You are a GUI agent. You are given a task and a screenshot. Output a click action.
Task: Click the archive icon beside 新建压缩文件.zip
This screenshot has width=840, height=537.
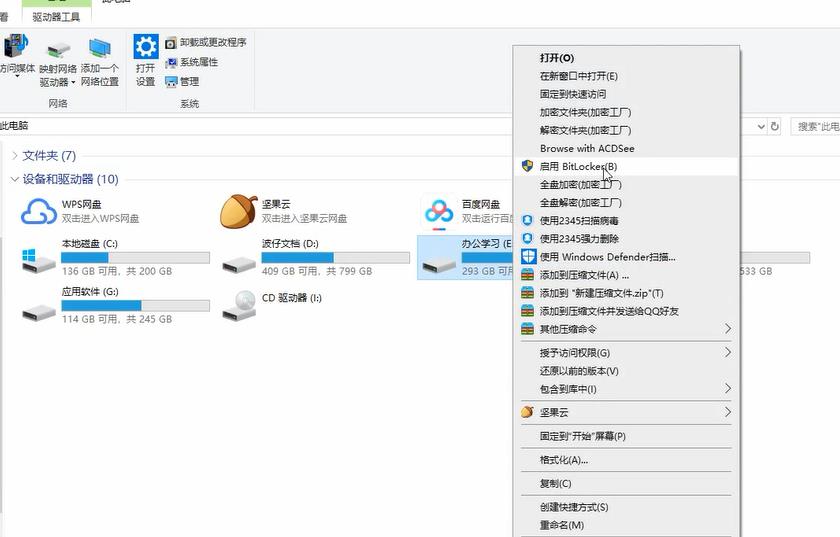[x=528, y=293]
